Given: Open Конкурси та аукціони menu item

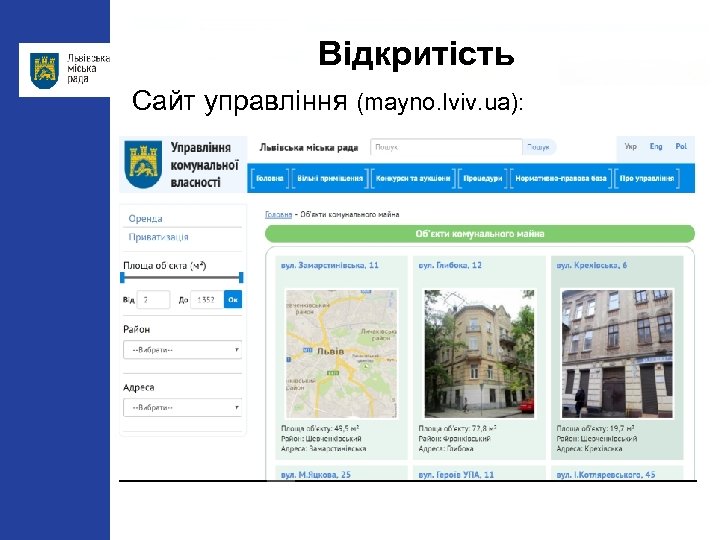Looking at the screenshot, I should (x=413, y=179).
